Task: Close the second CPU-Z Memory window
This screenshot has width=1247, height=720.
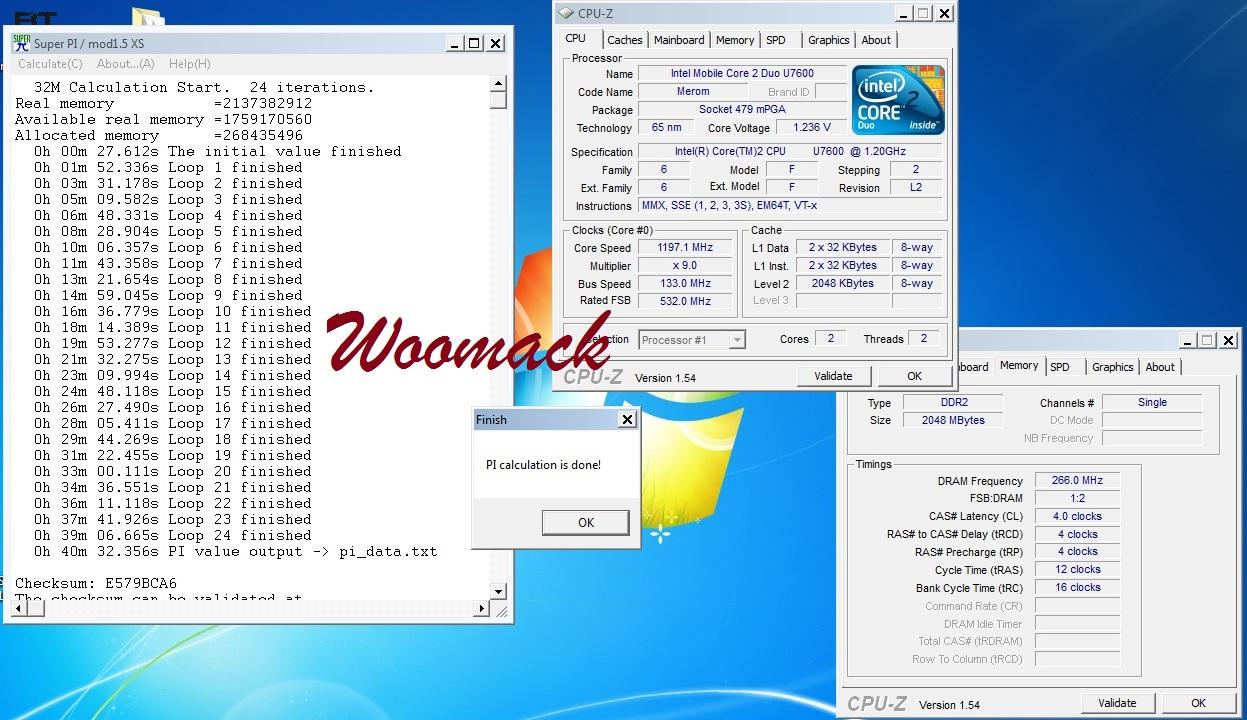Action: tap(1229, 340)
